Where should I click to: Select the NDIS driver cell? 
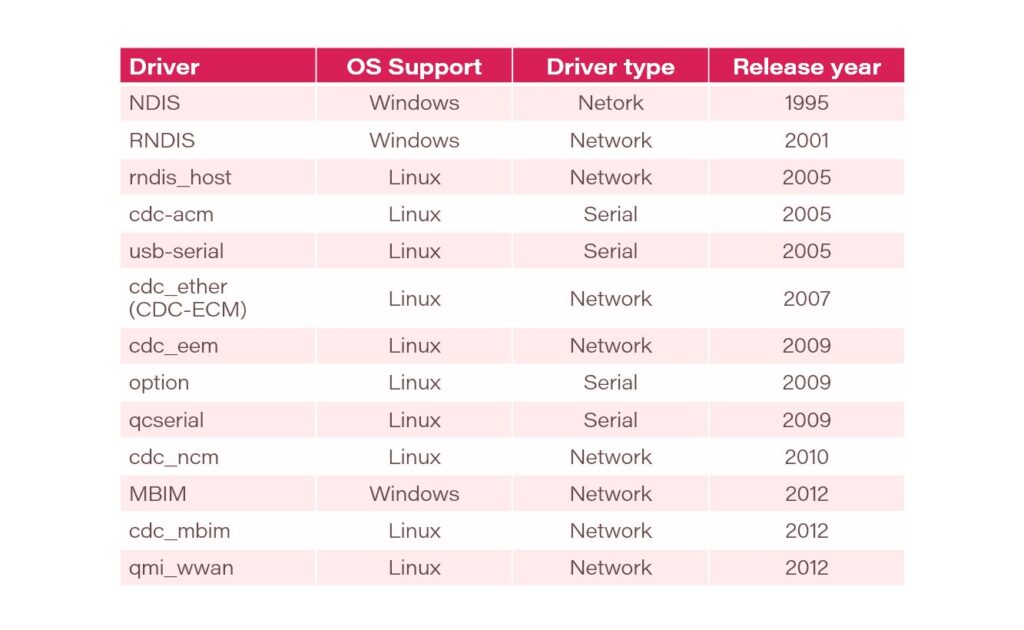[154, 103]
